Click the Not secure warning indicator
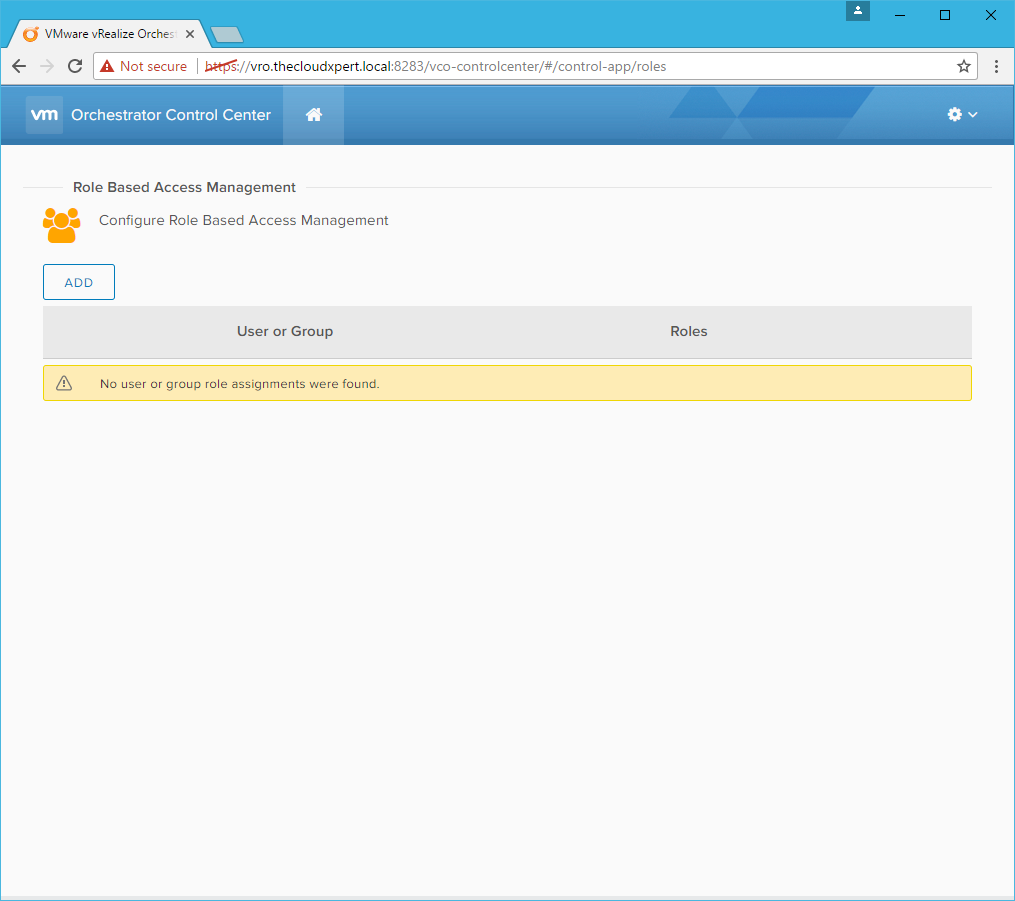 click(x=144, y=66)
